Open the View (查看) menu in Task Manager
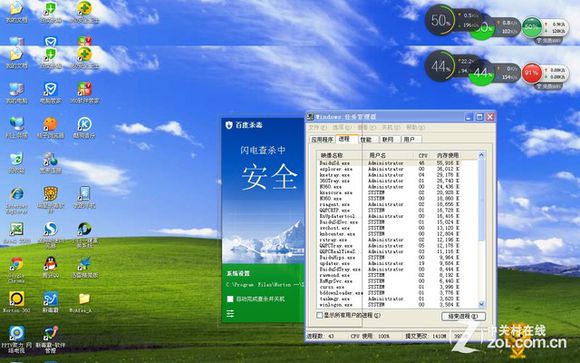This screenshot has height=363, width=580. click(367, 127)
